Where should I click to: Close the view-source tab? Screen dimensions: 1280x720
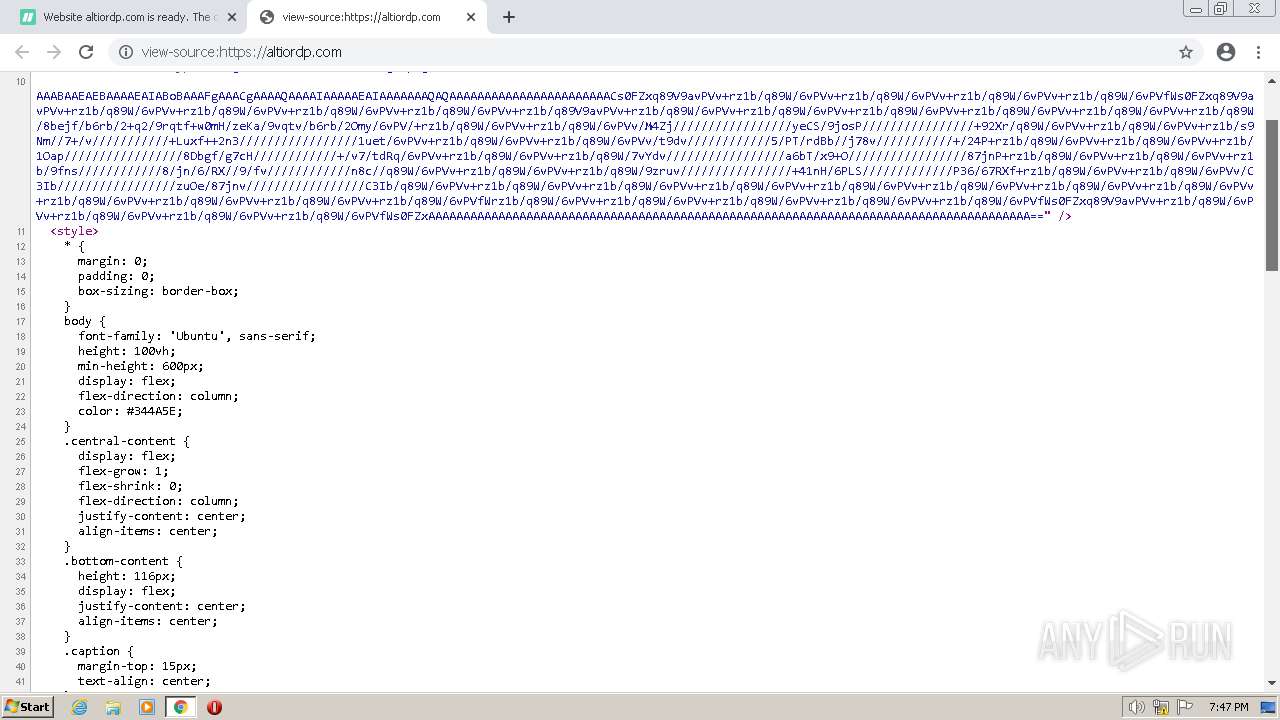471,17
